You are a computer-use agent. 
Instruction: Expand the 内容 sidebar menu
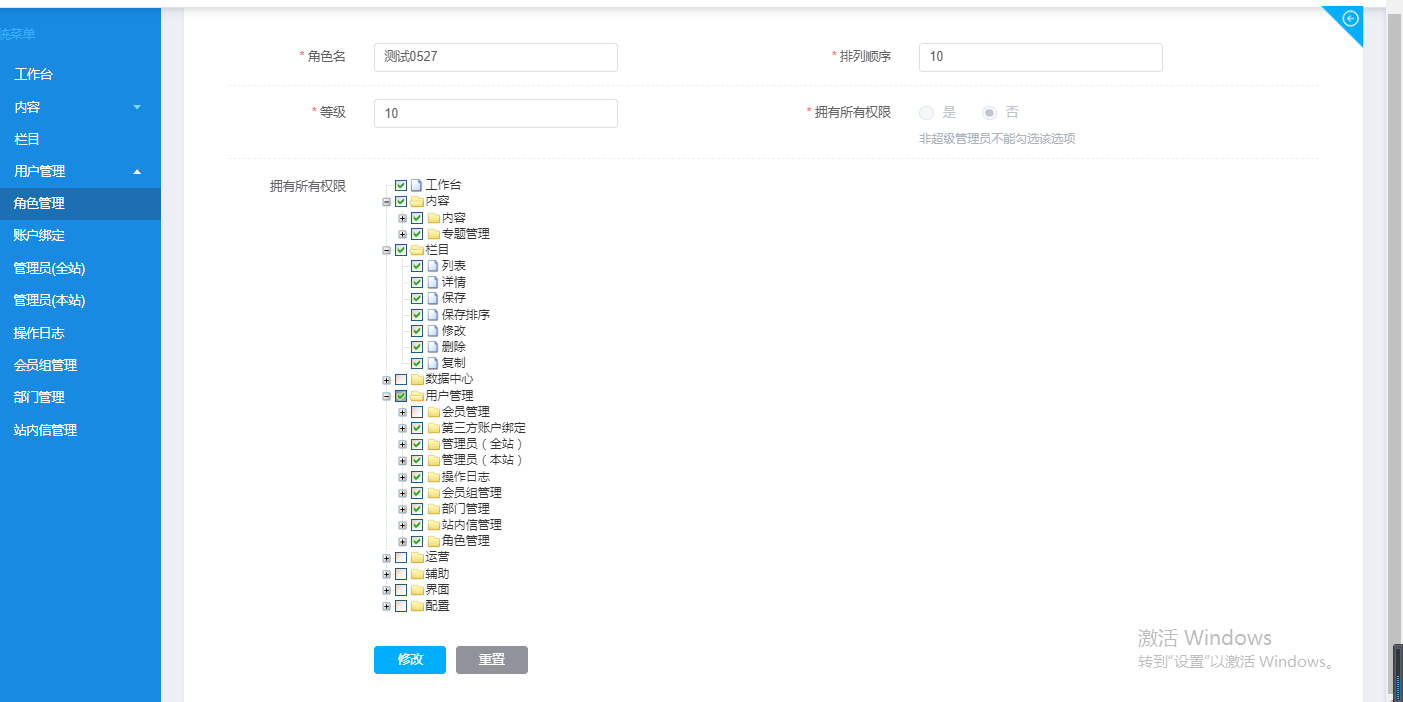(80, 107)
